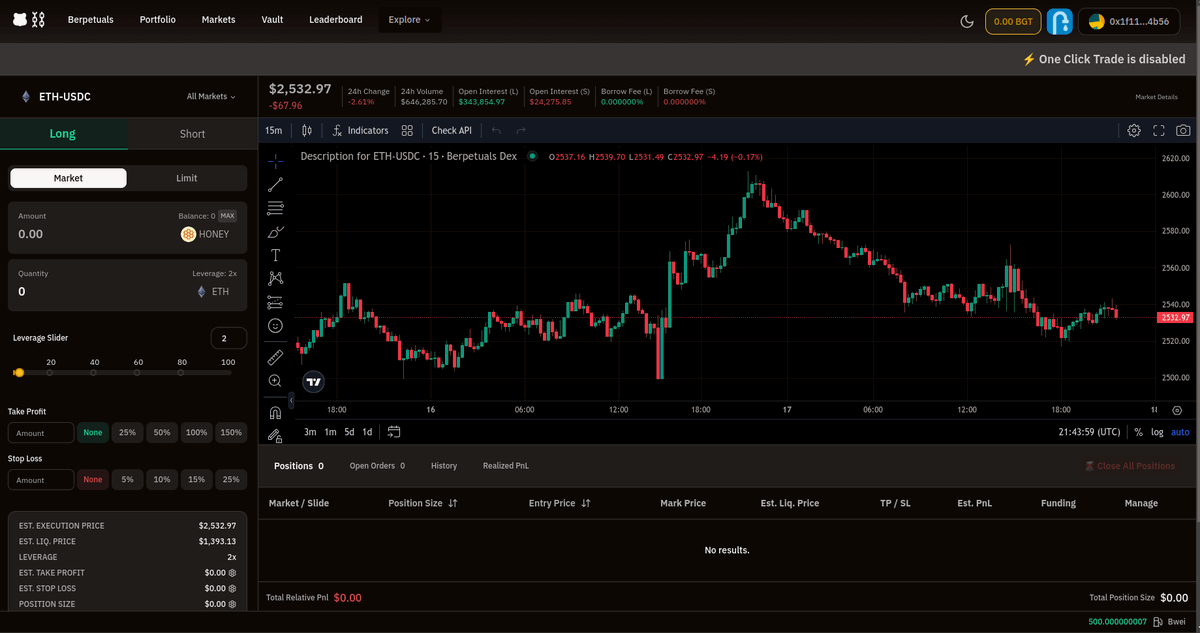
Task: Sort table by Position Size
Action: (x=423, y=503)
